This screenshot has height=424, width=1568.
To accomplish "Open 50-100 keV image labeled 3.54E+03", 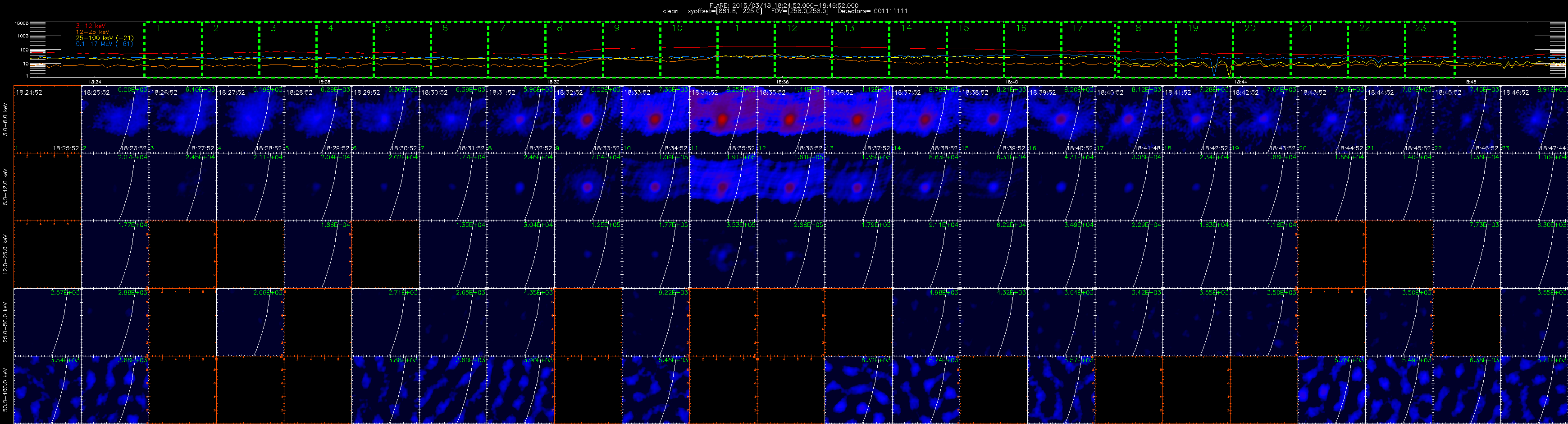I will (x=47, y=390).
